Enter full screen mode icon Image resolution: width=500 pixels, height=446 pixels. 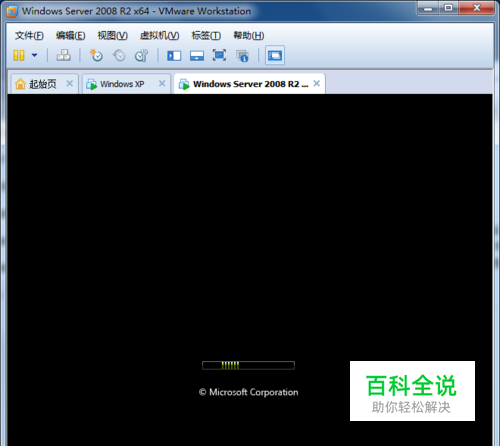click(x=219, y=55)
